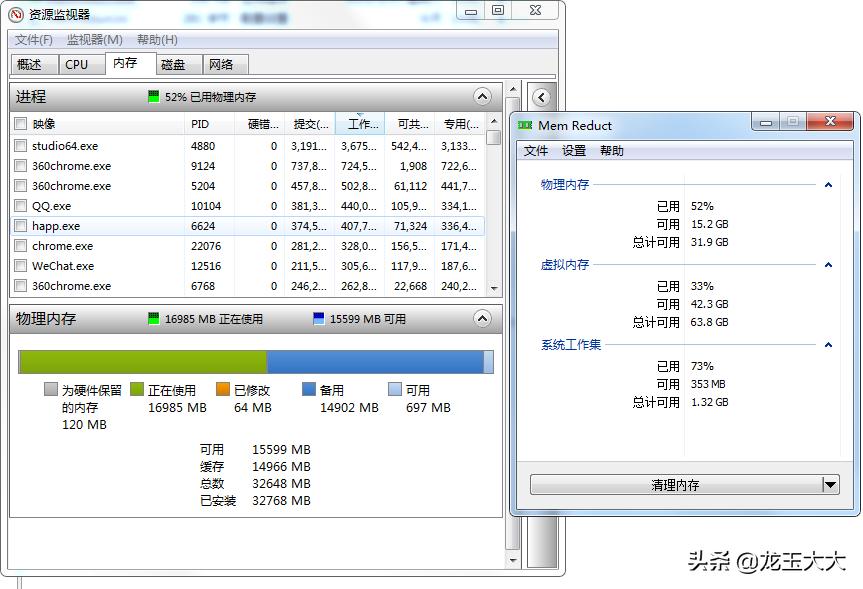The width and height of the screenshot is (863, 589).
Task: Click the blue 备用 legend icon
Action: click(x=310, y=389)
